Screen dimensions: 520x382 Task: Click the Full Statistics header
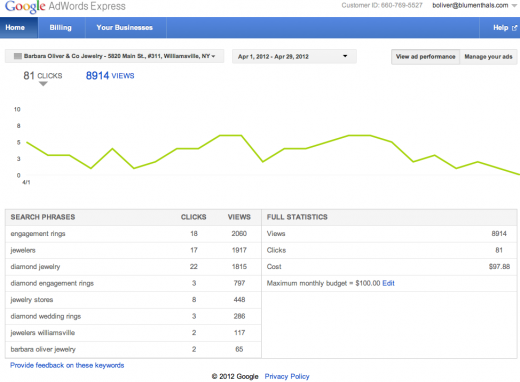click(297, 217)
